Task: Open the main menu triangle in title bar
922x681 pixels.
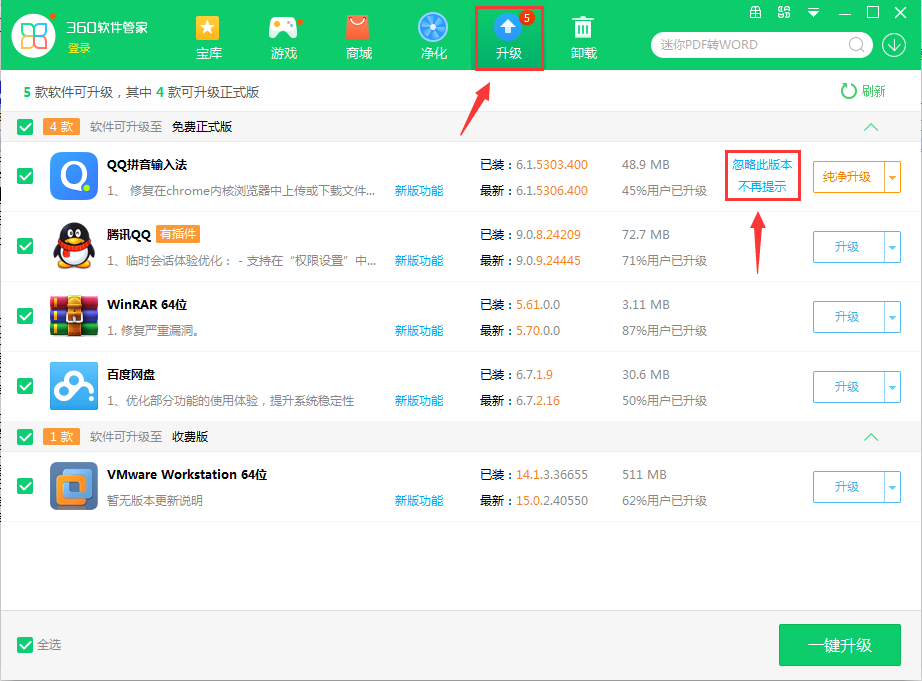Action: [813, 12]
